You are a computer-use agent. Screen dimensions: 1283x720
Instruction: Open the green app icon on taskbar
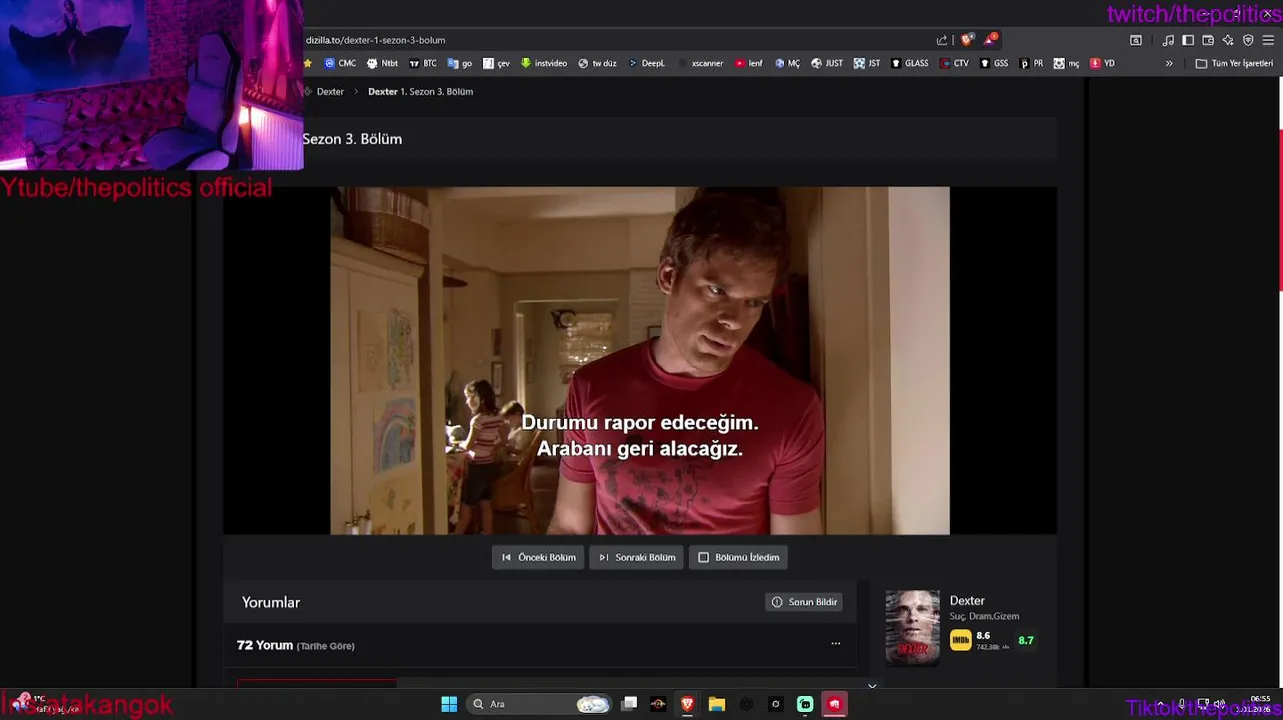coord(805,704)
